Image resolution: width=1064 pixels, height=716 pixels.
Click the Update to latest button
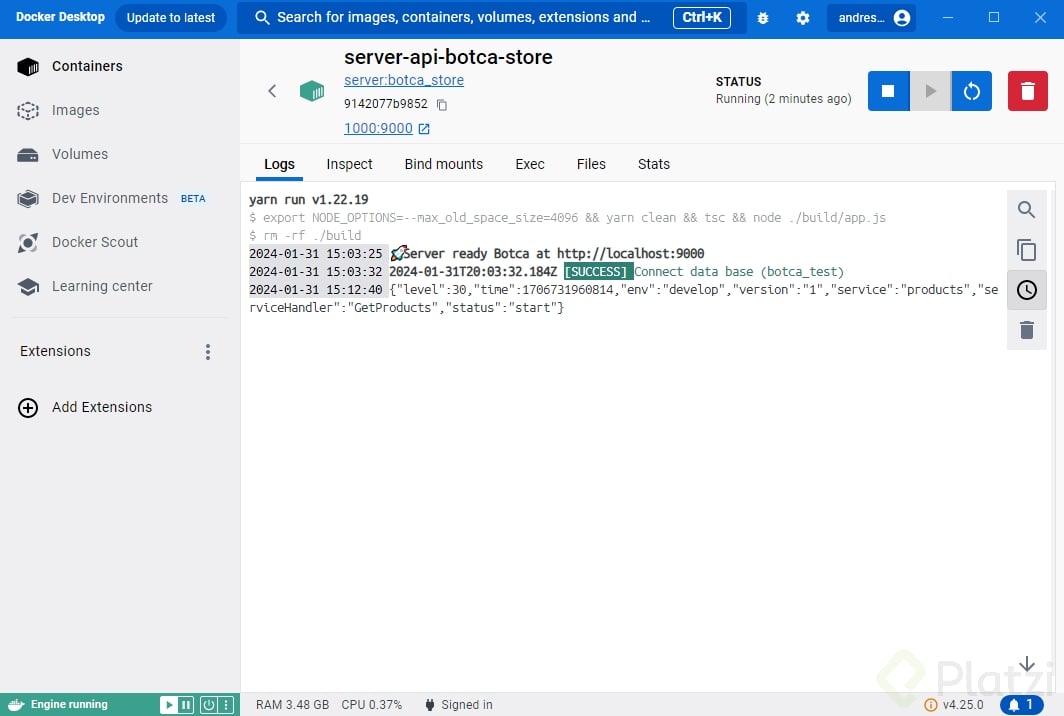[x=170, y=18]
